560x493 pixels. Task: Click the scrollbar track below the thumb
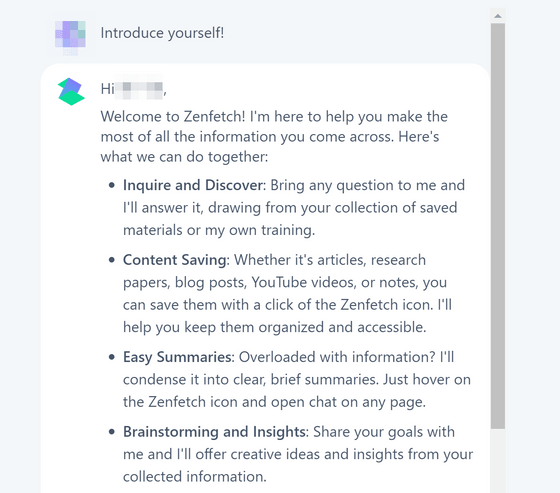(498, 461)
